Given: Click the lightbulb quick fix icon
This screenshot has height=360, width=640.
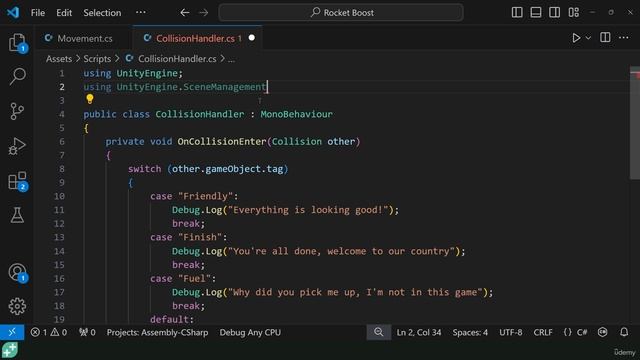Looking at the screenshot, I should pos(90,99).
